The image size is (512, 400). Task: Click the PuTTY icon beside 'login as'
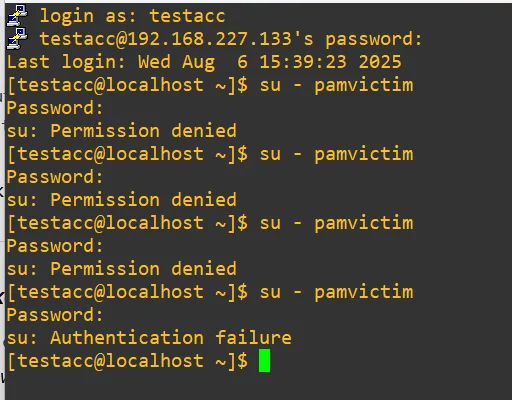17,15
